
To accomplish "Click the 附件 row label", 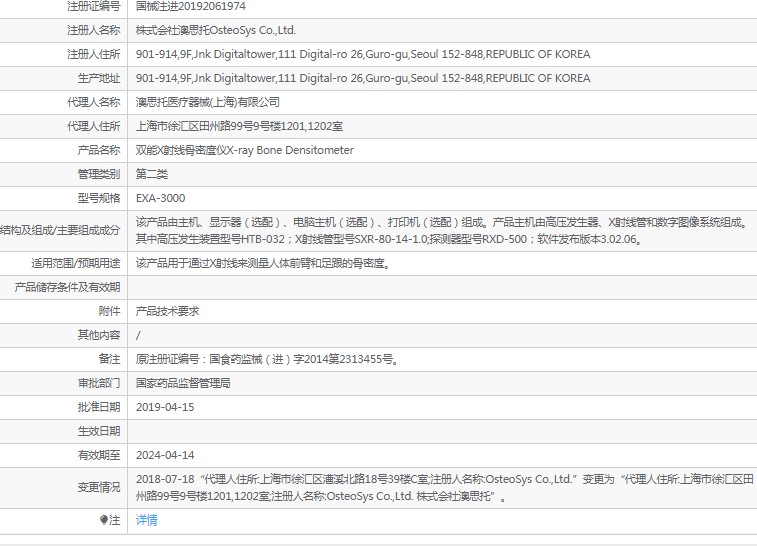I will (109, 311).
